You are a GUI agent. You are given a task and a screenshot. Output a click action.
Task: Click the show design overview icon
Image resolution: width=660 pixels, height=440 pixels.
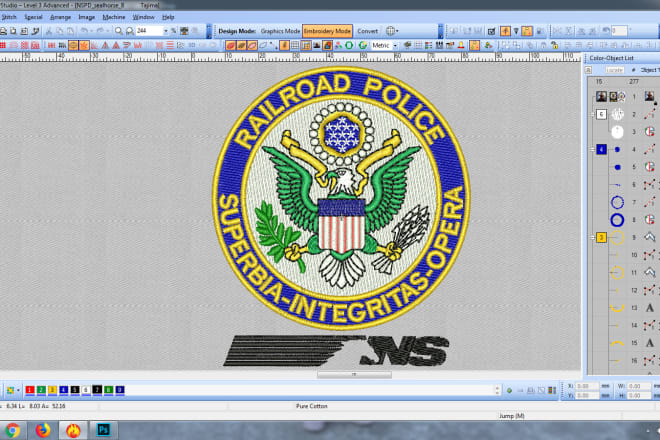[x=184, y=31]
